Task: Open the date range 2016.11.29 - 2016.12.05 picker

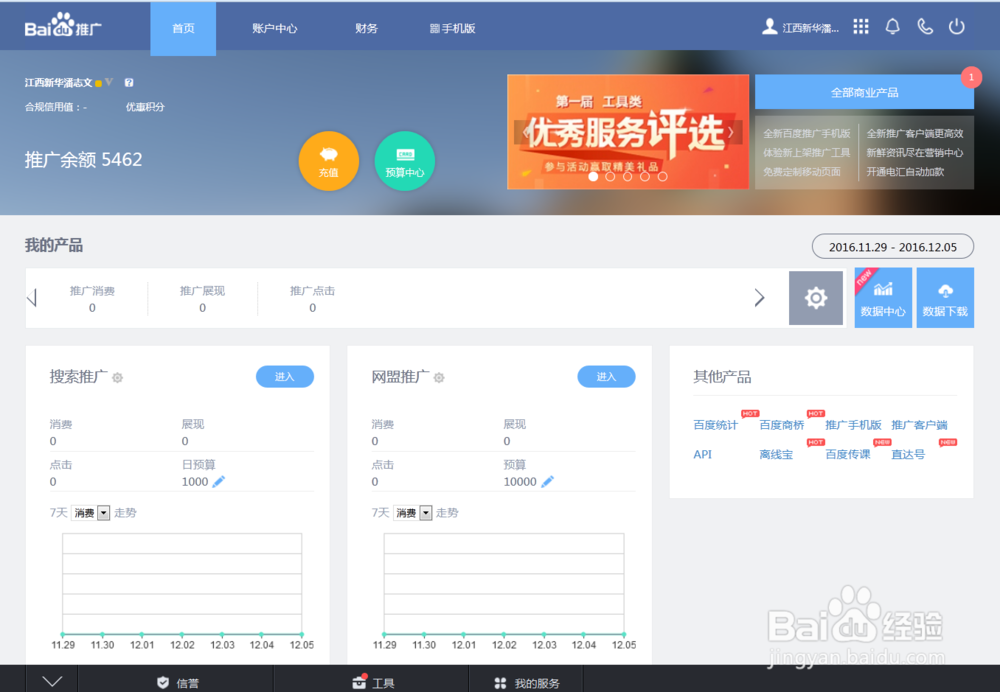Action: tap(892, 247)
